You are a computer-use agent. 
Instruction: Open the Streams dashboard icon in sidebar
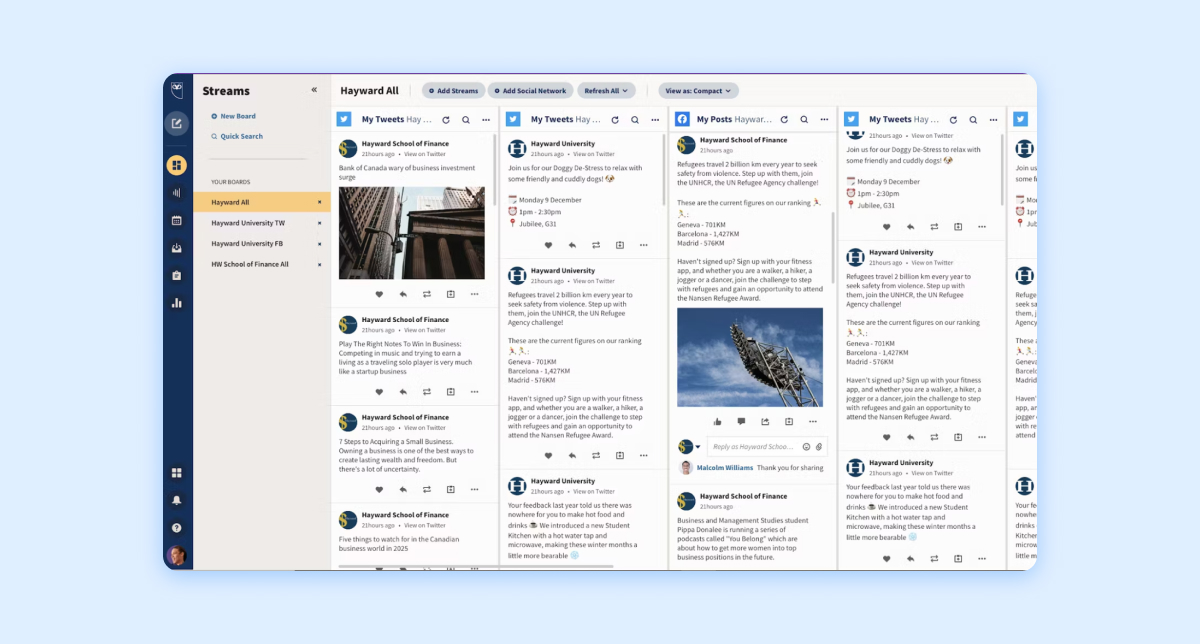click(x=176, y=165)
